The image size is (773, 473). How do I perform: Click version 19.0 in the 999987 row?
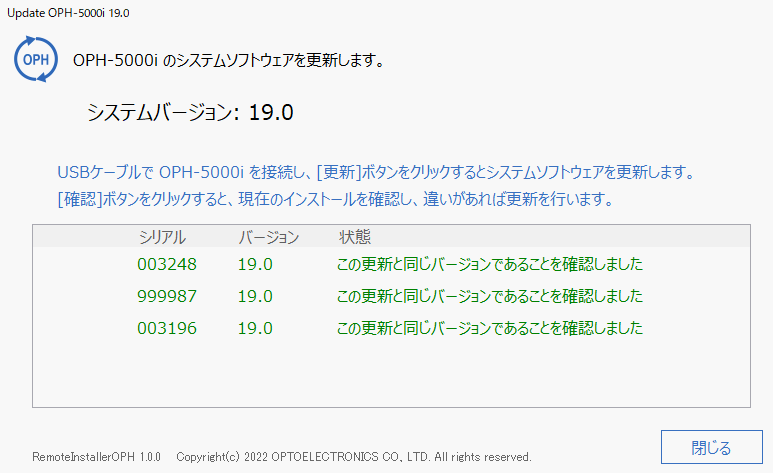click(255, 296)
